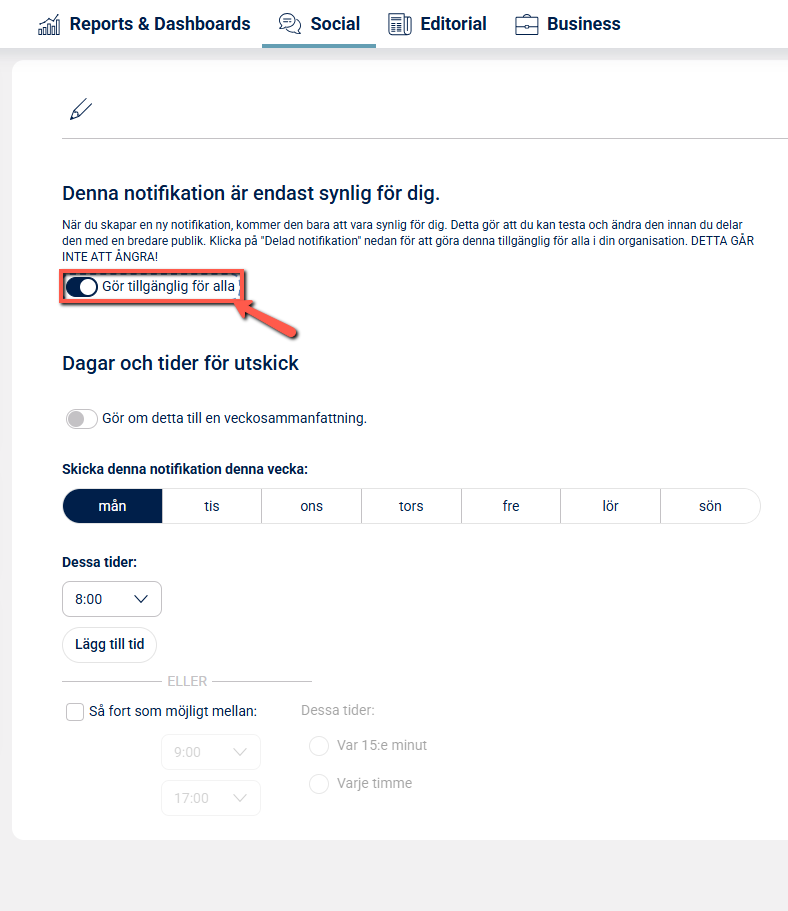Open the Business tab

pos(569,24)
